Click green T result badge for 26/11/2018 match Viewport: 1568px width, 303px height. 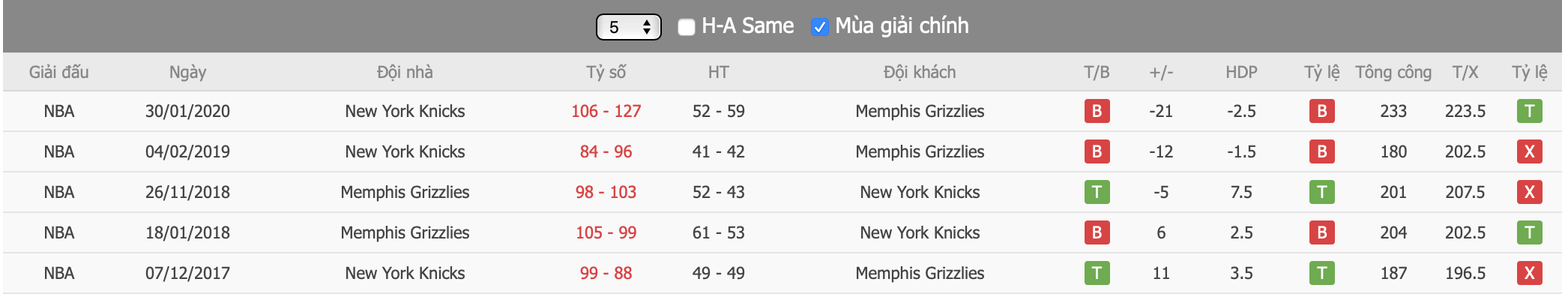point(1097,192)
